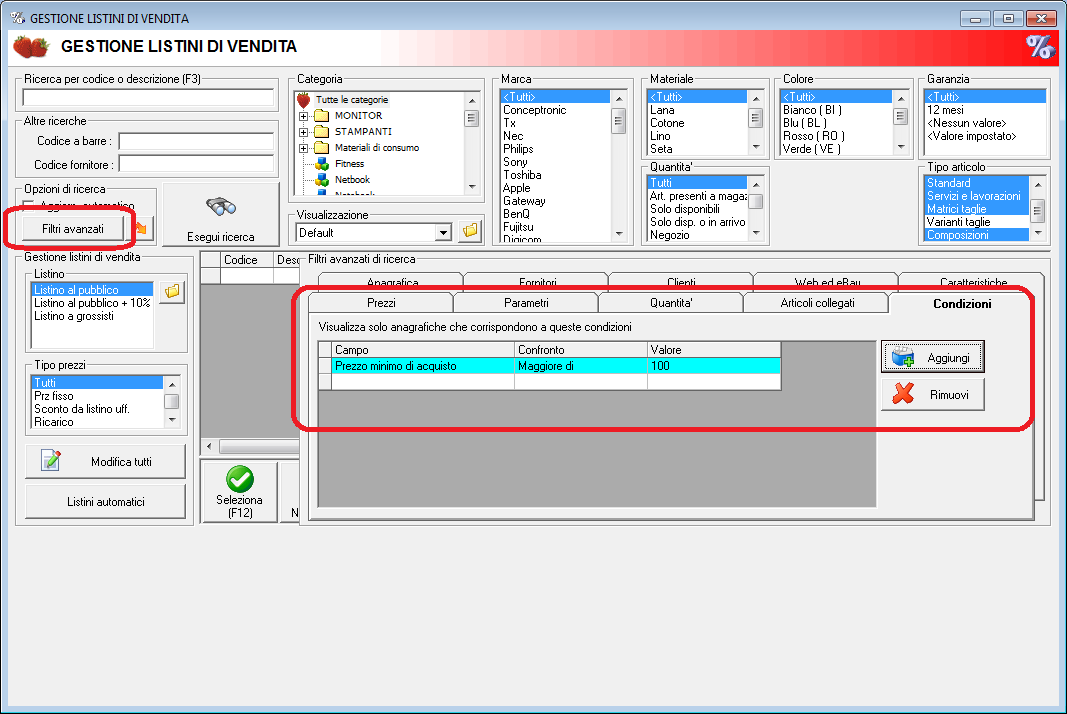The image size is (1067, 714).
Task: Click the 100 value cell in conditions
Action: pyautogui.click(x=714, y=366)
